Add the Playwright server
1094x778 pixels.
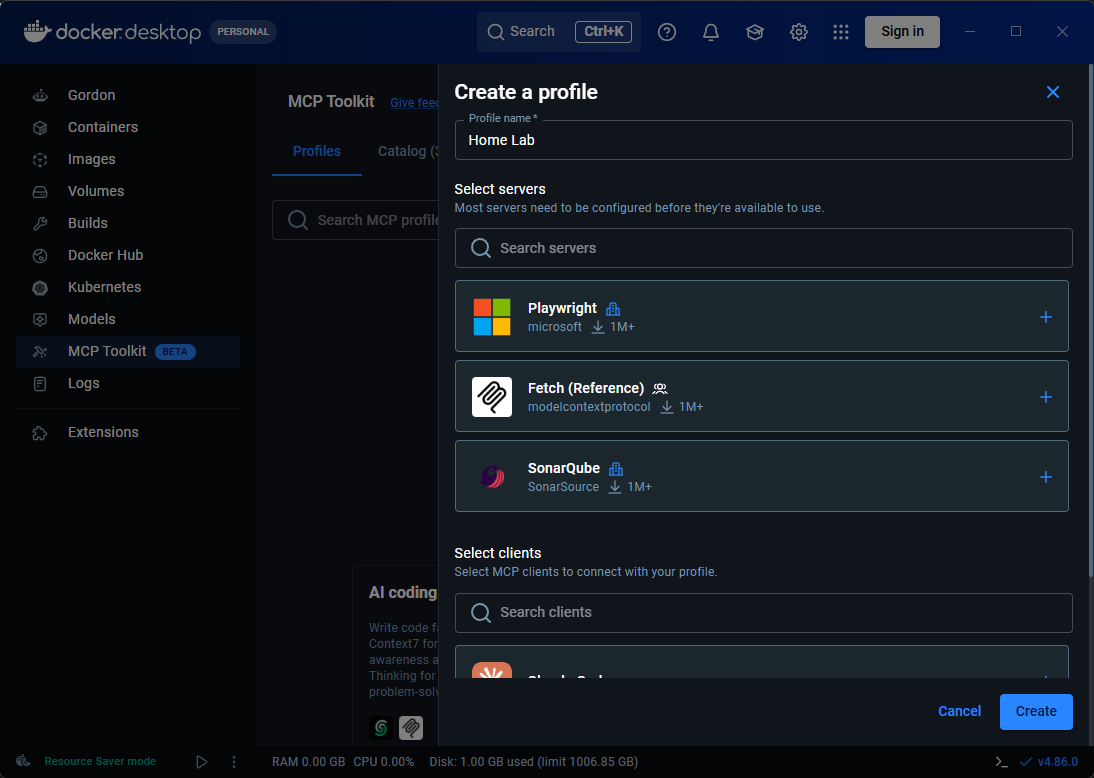pyautogui.click(x=1046, y=317)
